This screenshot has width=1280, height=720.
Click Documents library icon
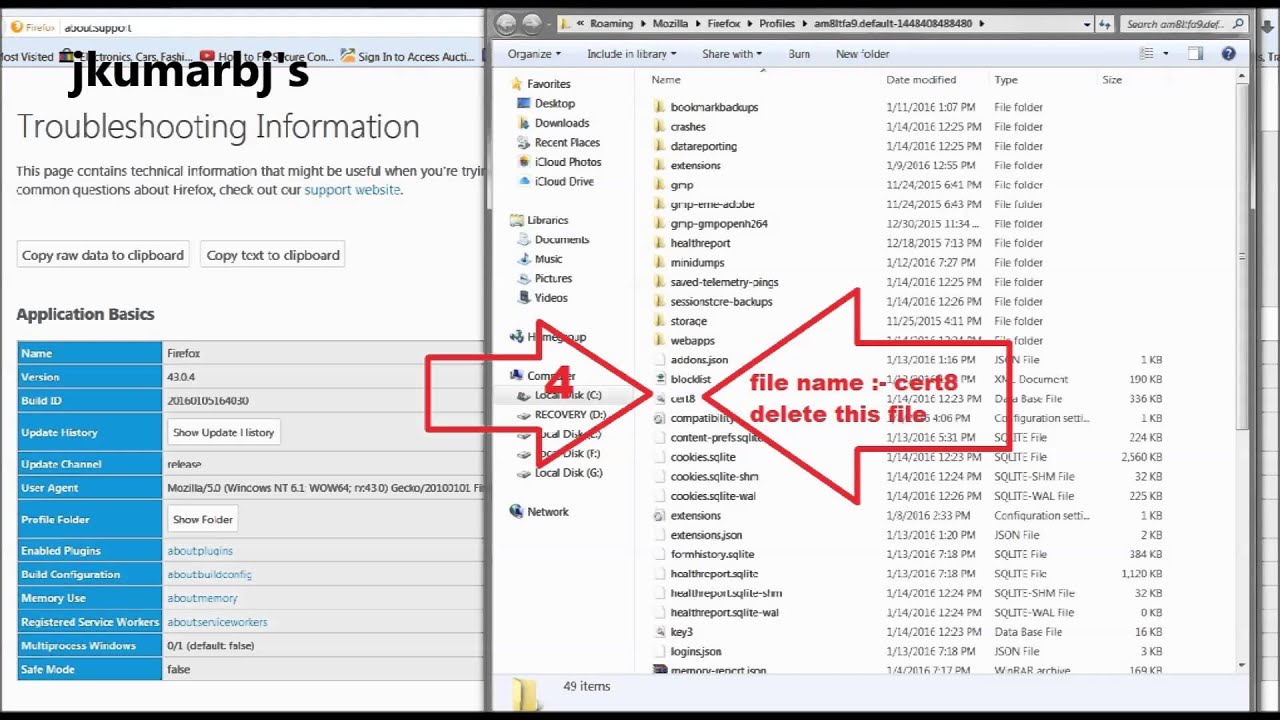pos(524,240)
